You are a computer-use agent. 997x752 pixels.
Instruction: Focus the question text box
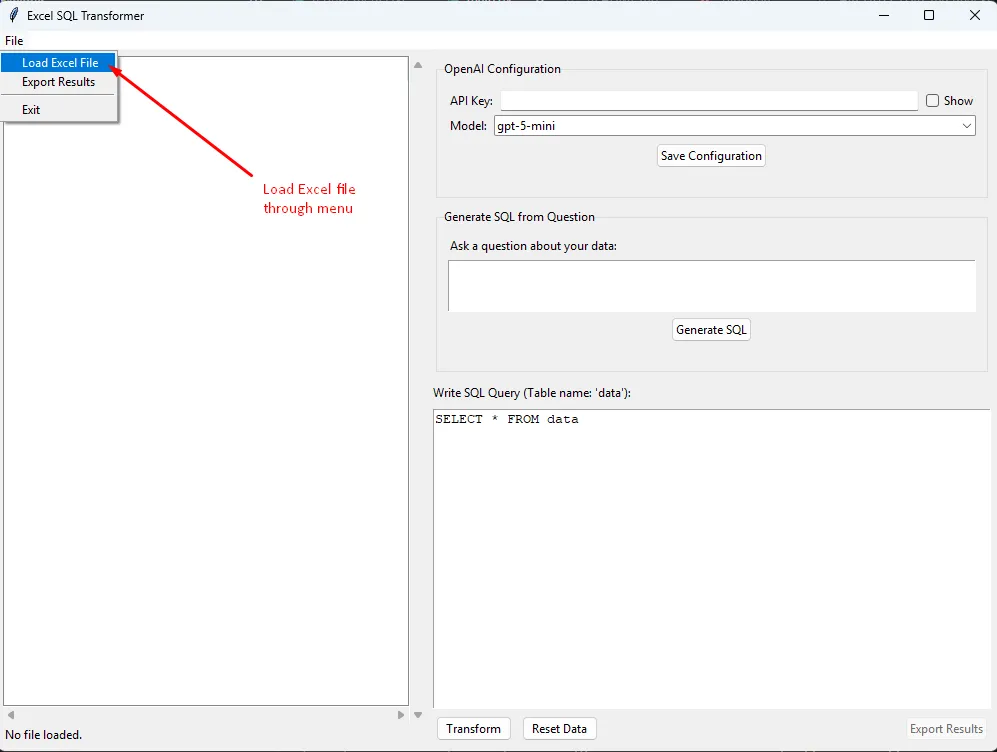pos(711,286)
